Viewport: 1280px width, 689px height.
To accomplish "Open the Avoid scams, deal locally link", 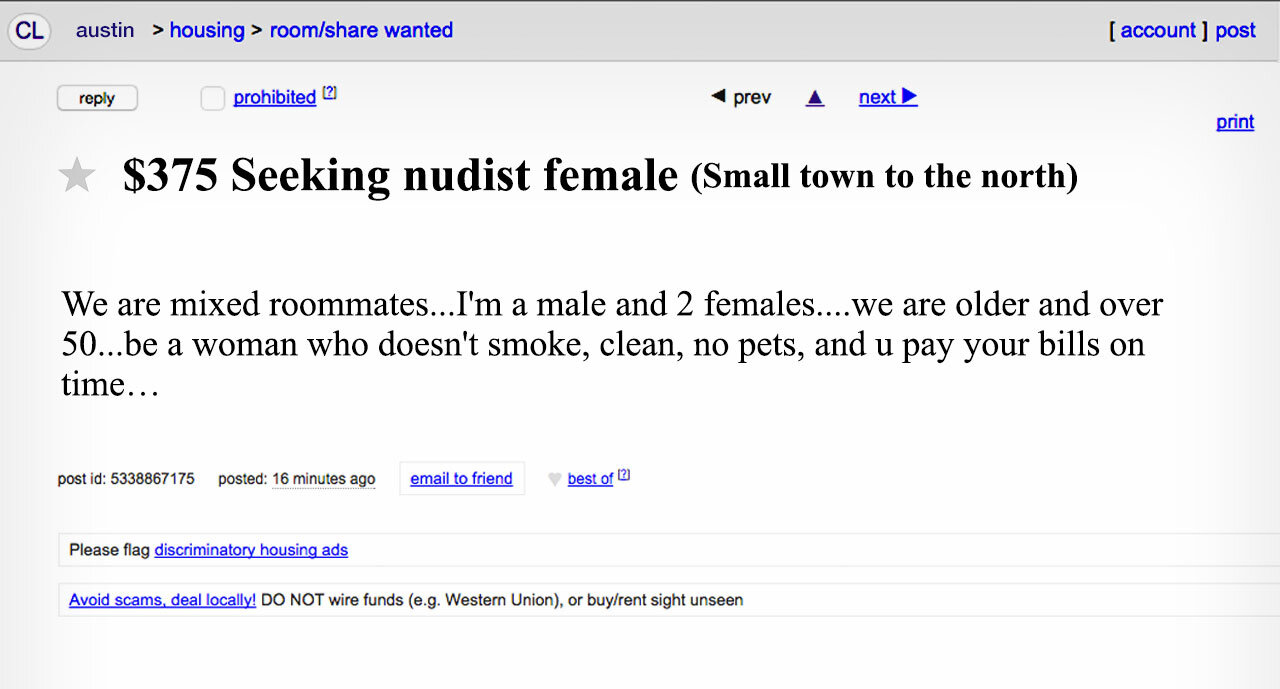I will (x=161, y=599).
